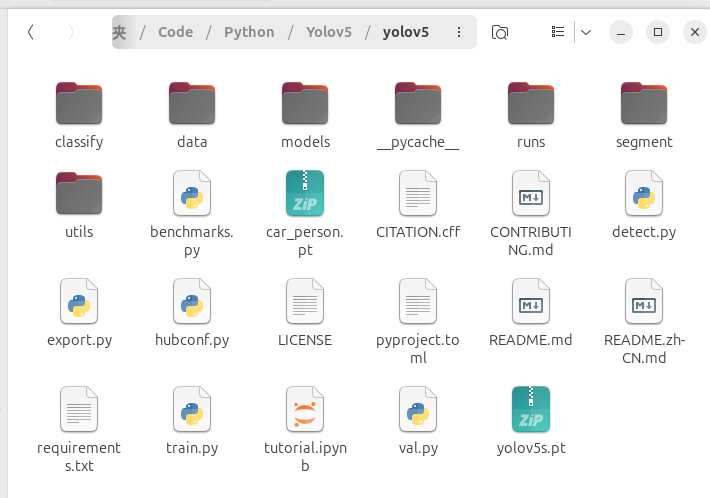710x498 pixels.
Task: Select the detect.py Python file icon
Action: pos(644,193)
